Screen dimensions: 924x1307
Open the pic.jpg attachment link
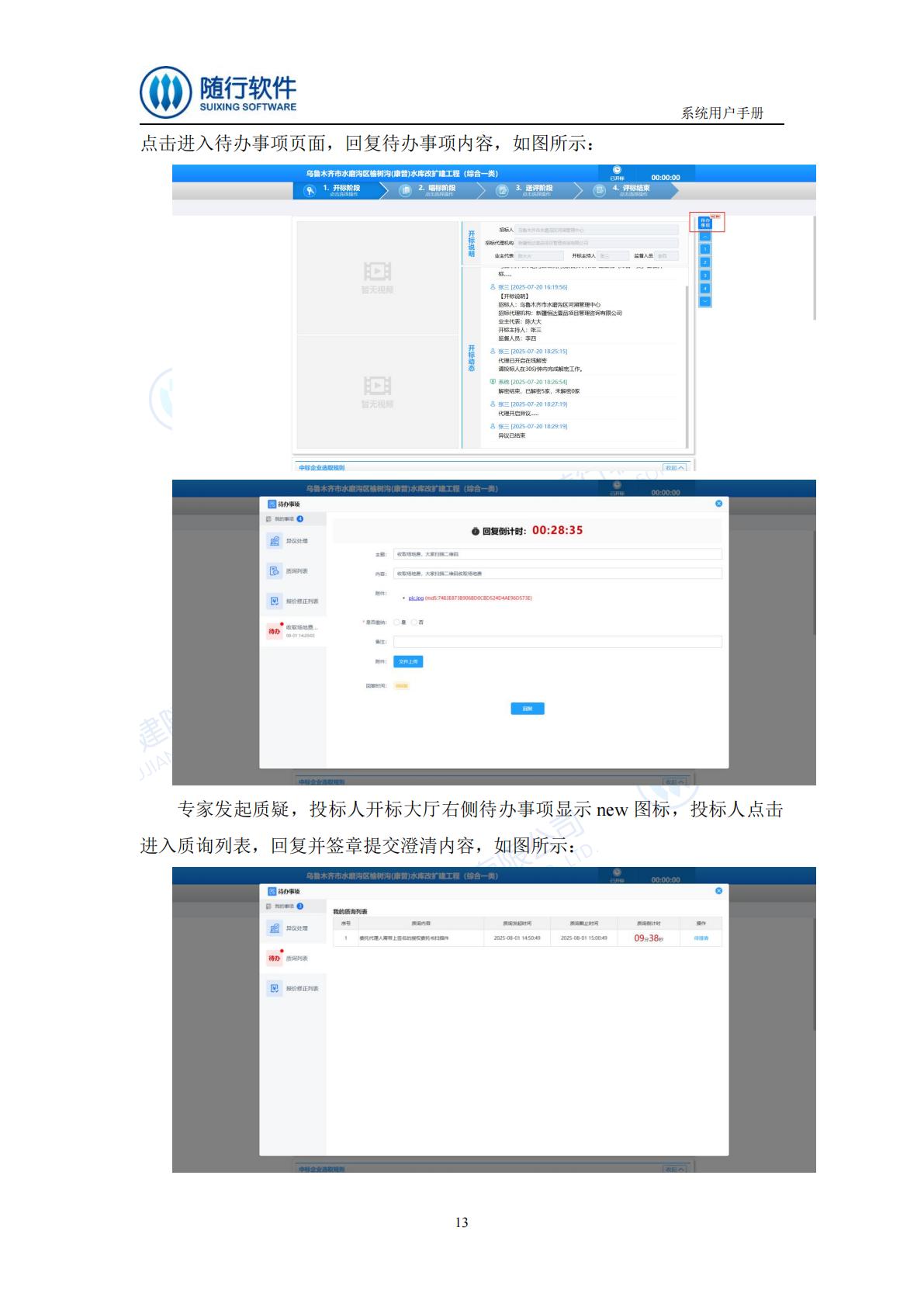point(416,598)
